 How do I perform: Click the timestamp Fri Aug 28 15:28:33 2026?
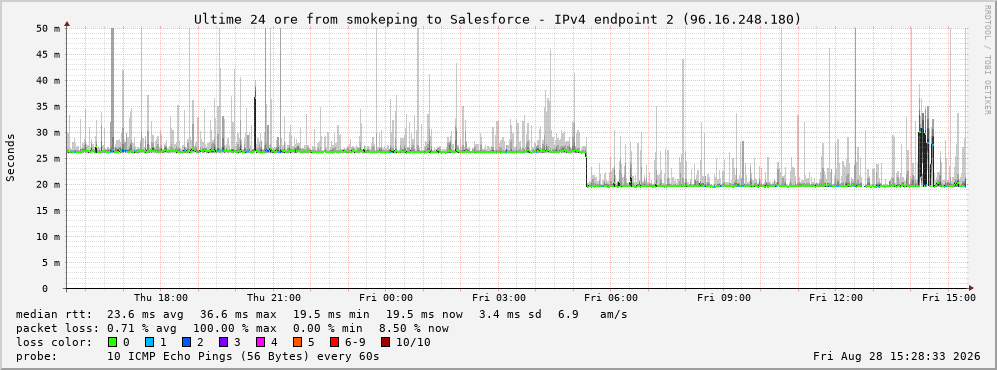click(x=897, y=356)
